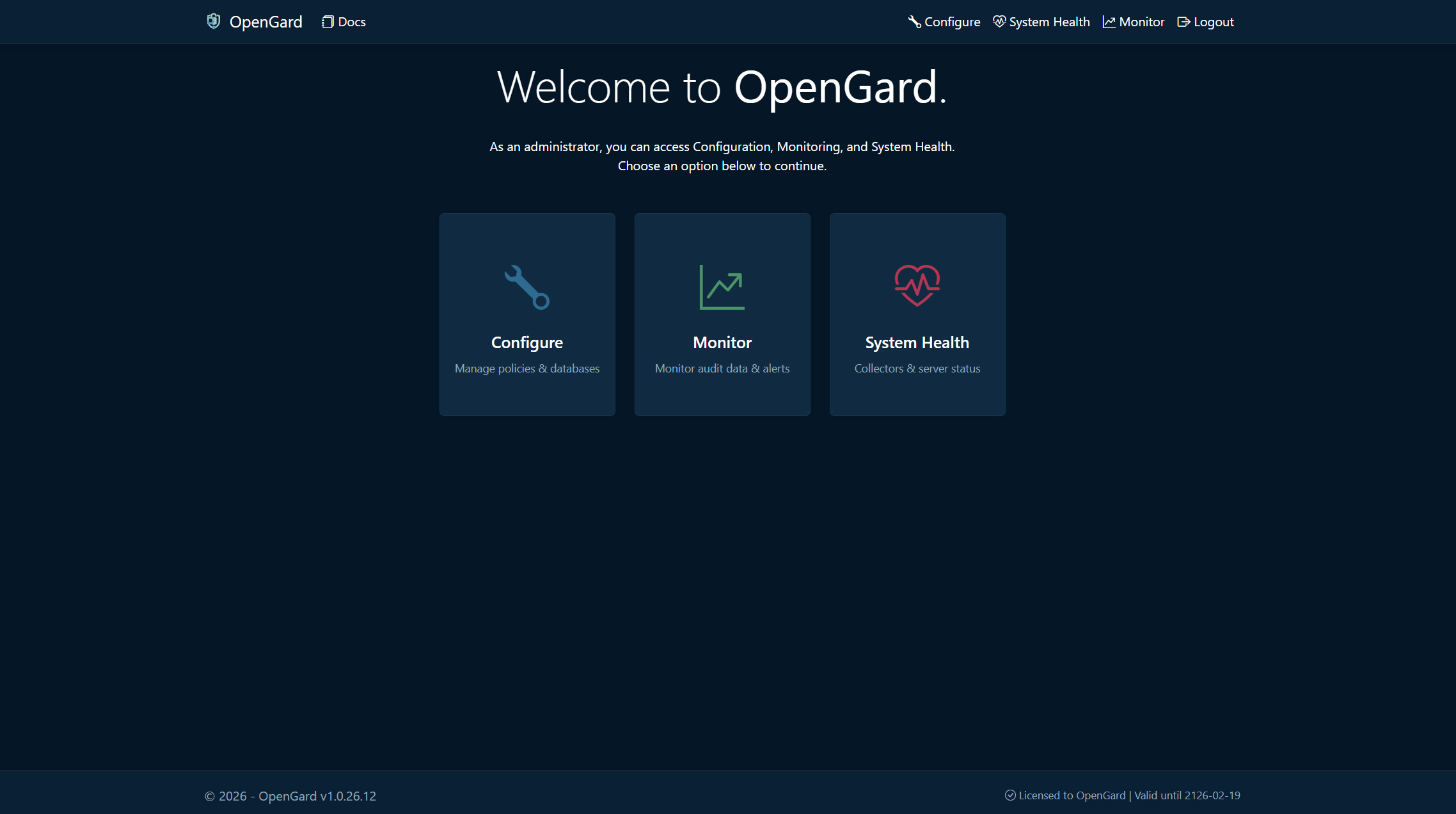Screen dimensions: 1456x814
Task: Select Monitor in the top navigation
Action: click(1141, 21)
